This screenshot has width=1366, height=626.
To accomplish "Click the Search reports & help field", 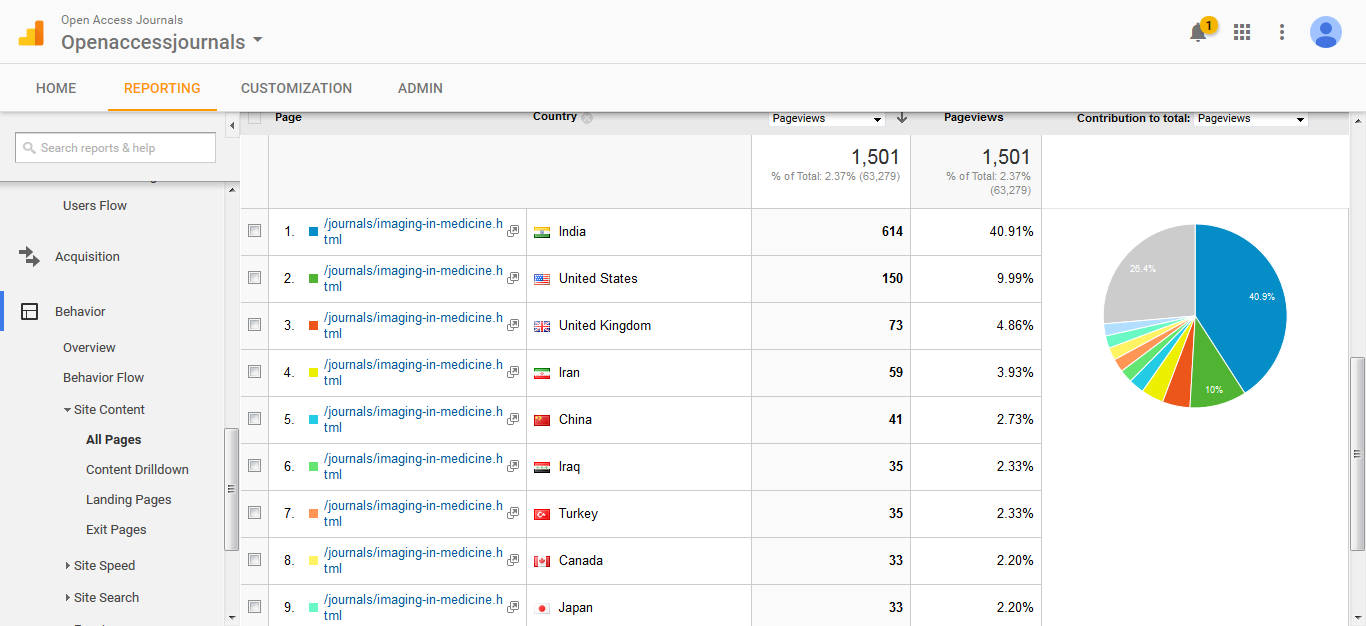I will (x=116, y=148).
